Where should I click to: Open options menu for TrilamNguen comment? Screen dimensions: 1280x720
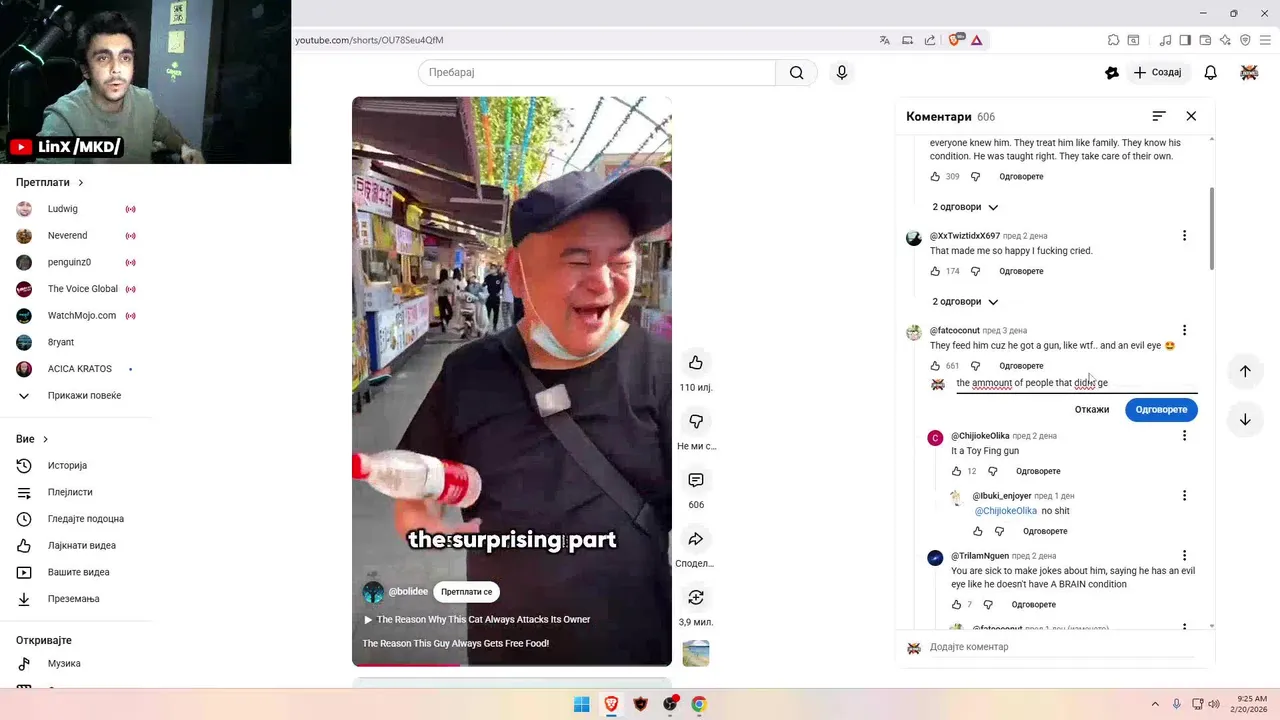[1184, 556]
